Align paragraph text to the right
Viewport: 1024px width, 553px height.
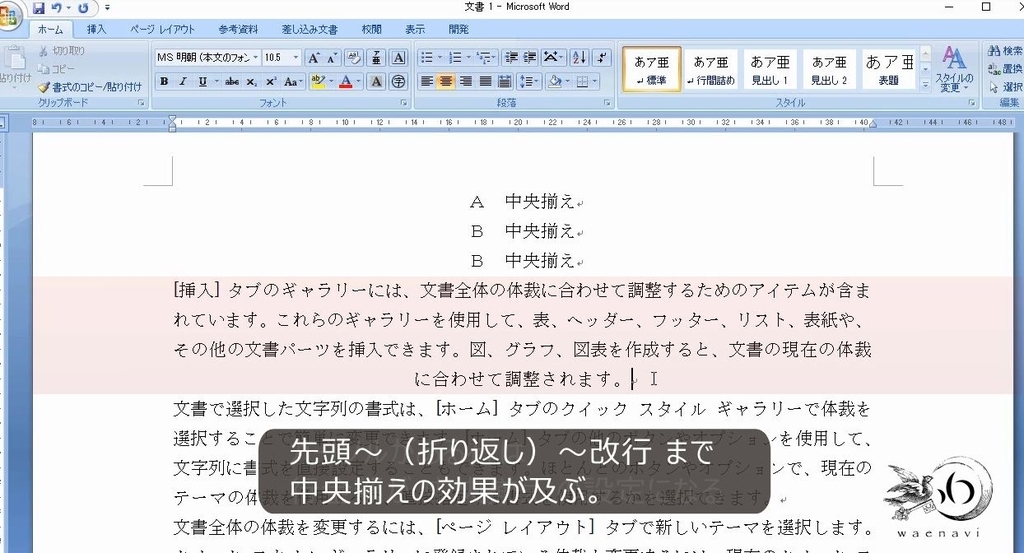click(x=466, y=82)
